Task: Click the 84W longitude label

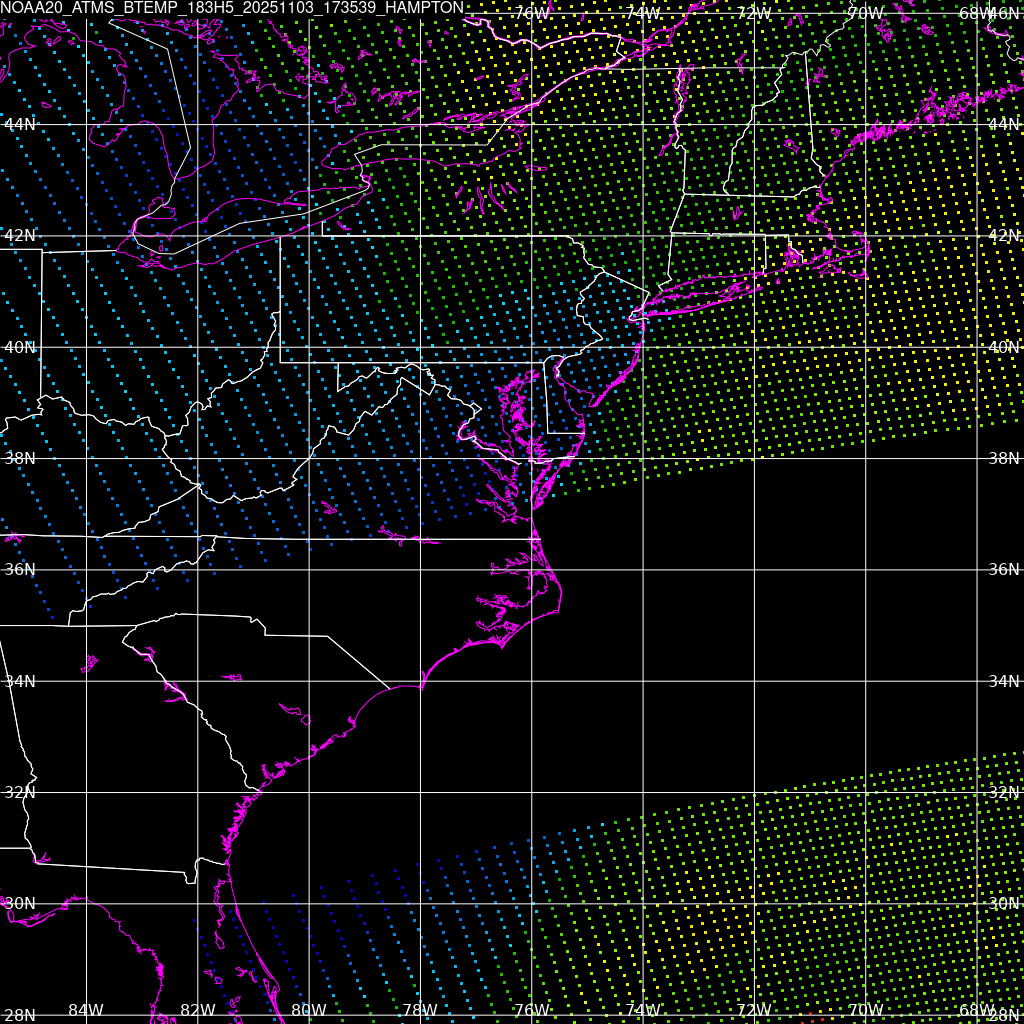Action: pos(86,1010)
